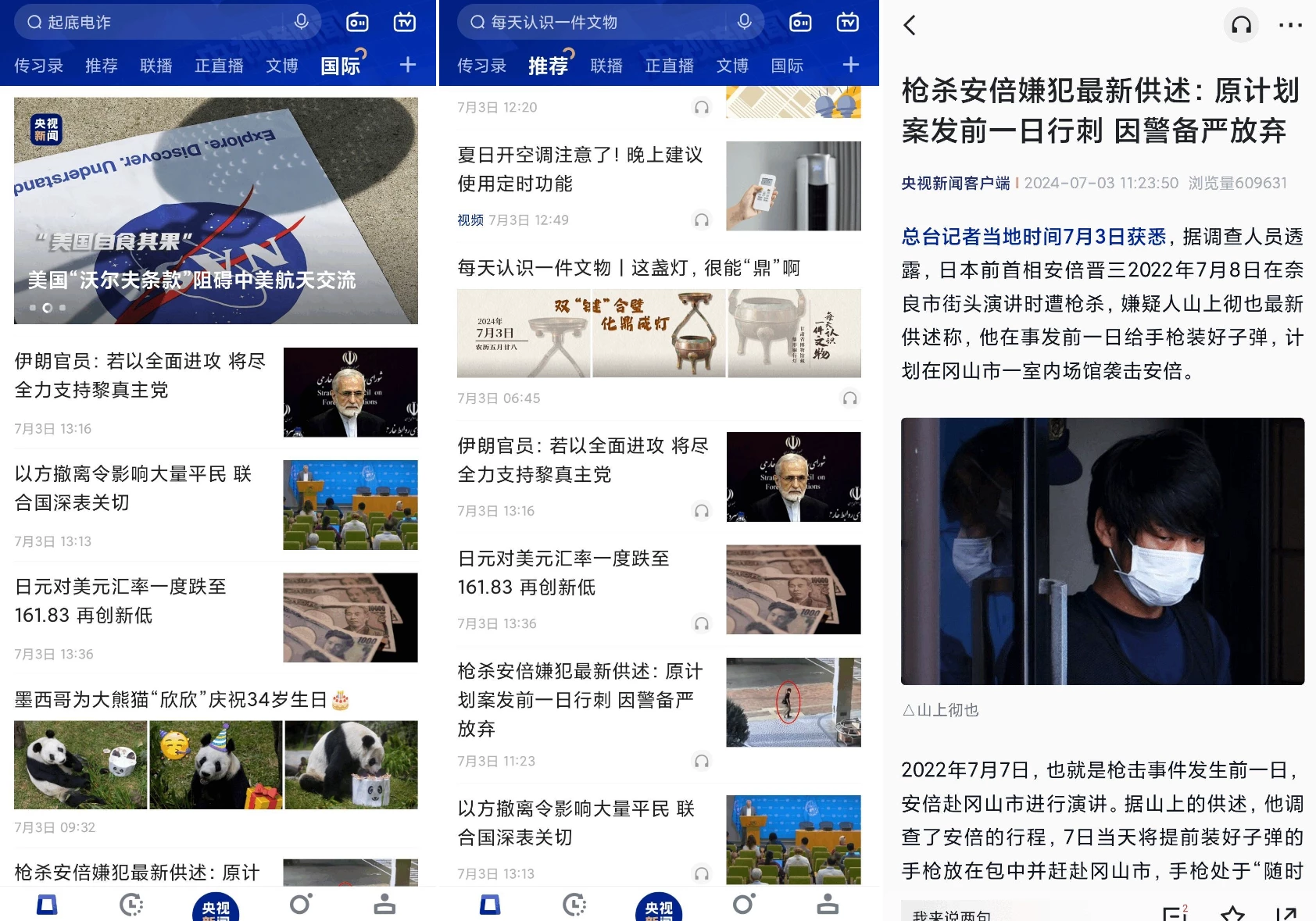Add a channel with the plus icon on left screen
Screen dimensions: 1316x921
point(408,65)
